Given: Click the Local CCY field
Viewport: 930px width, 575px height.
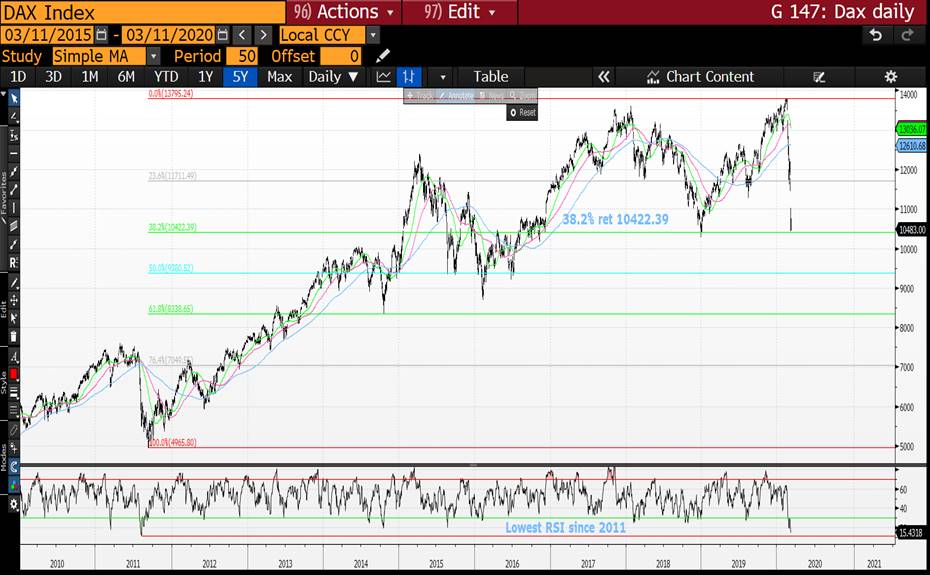Looking at the screenshot, I should [322, 35].
